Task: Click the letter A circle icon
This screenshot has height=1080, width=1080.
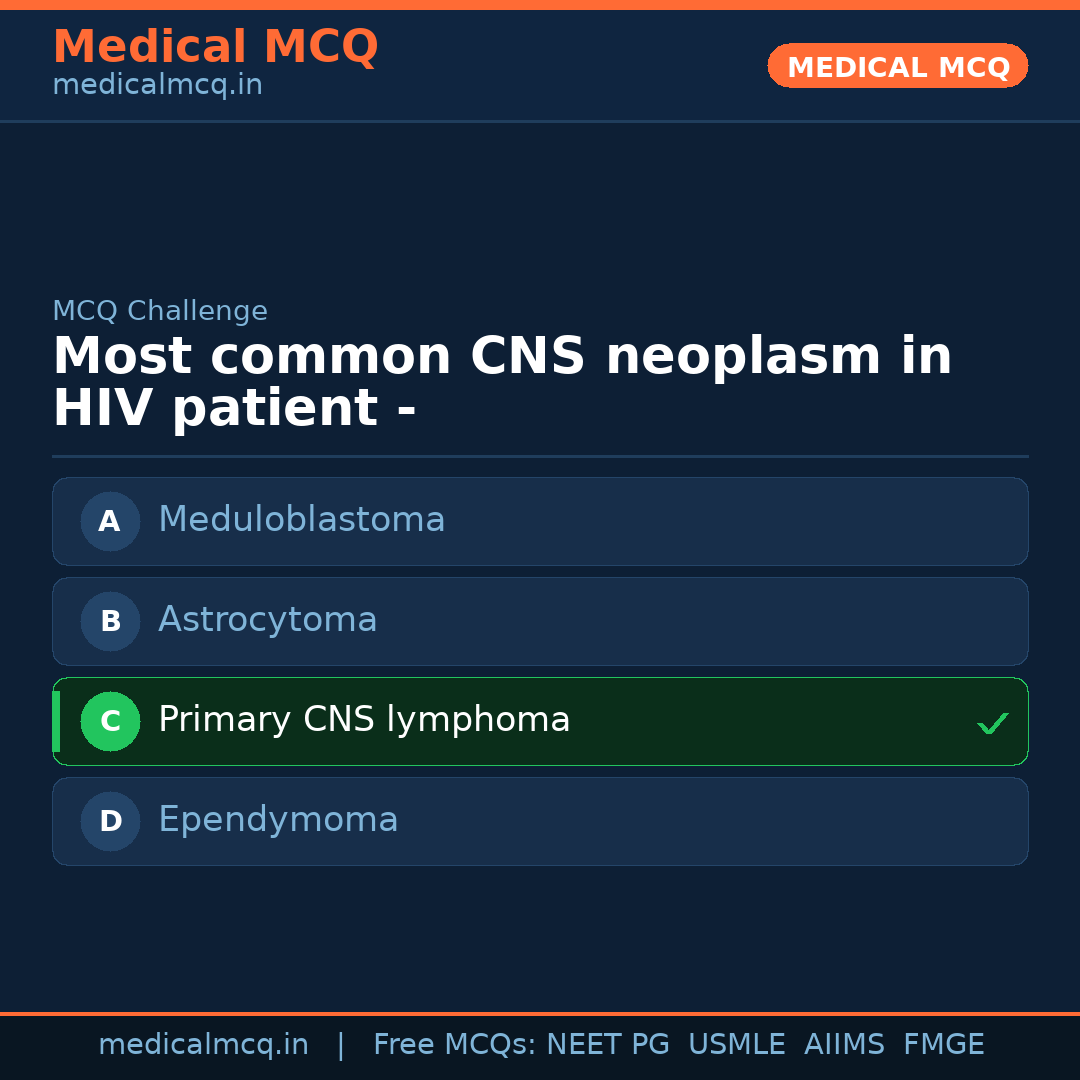Action: click(110, 521)
